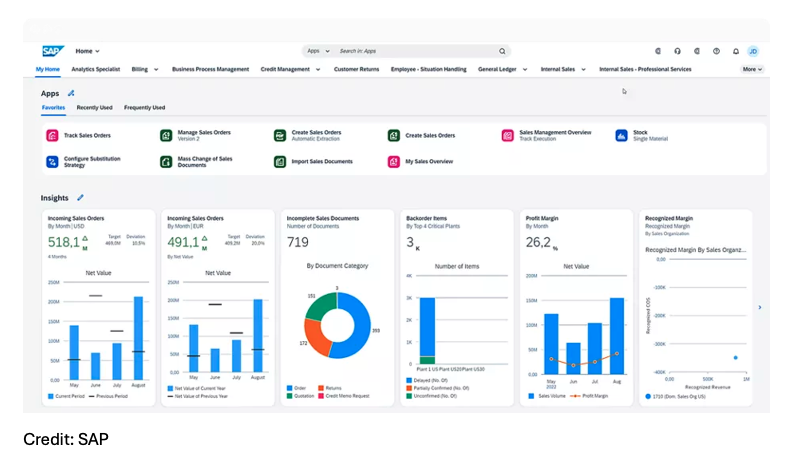
Task: Click the SAP logo
Action: (x=52, y=51)
